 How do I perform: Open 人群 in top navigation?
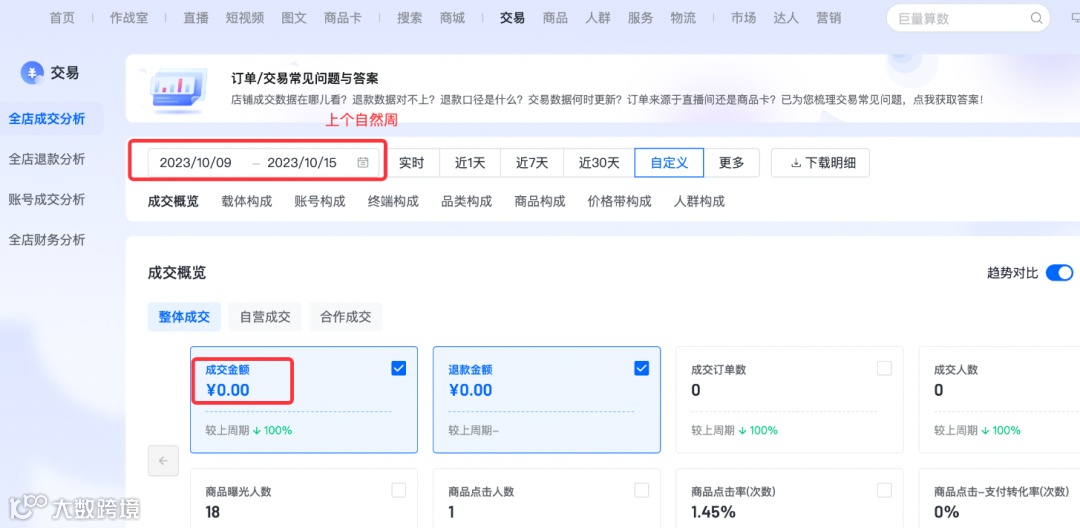(598, 19)
